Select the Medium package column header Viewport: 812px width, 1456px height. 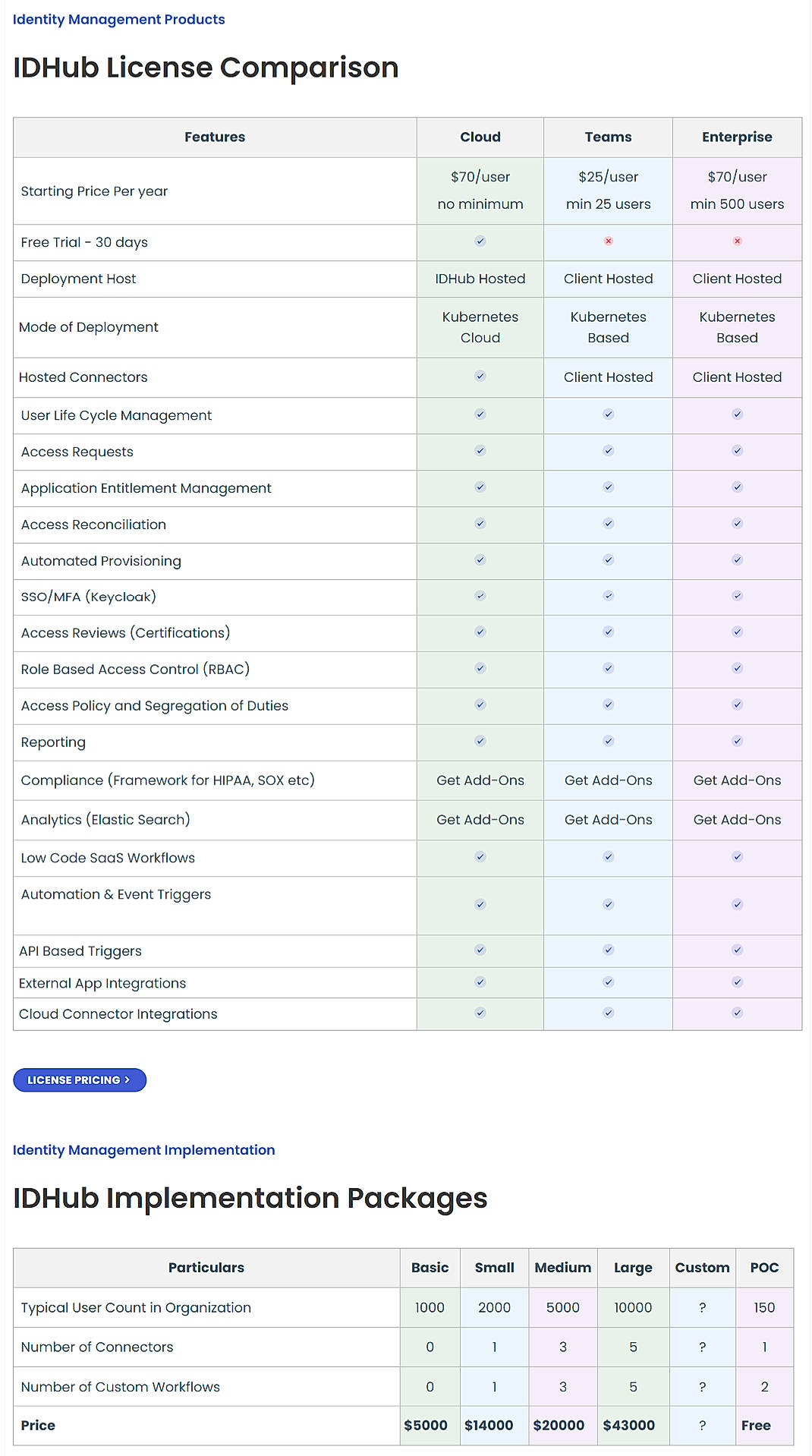[x=563, y=1268]
